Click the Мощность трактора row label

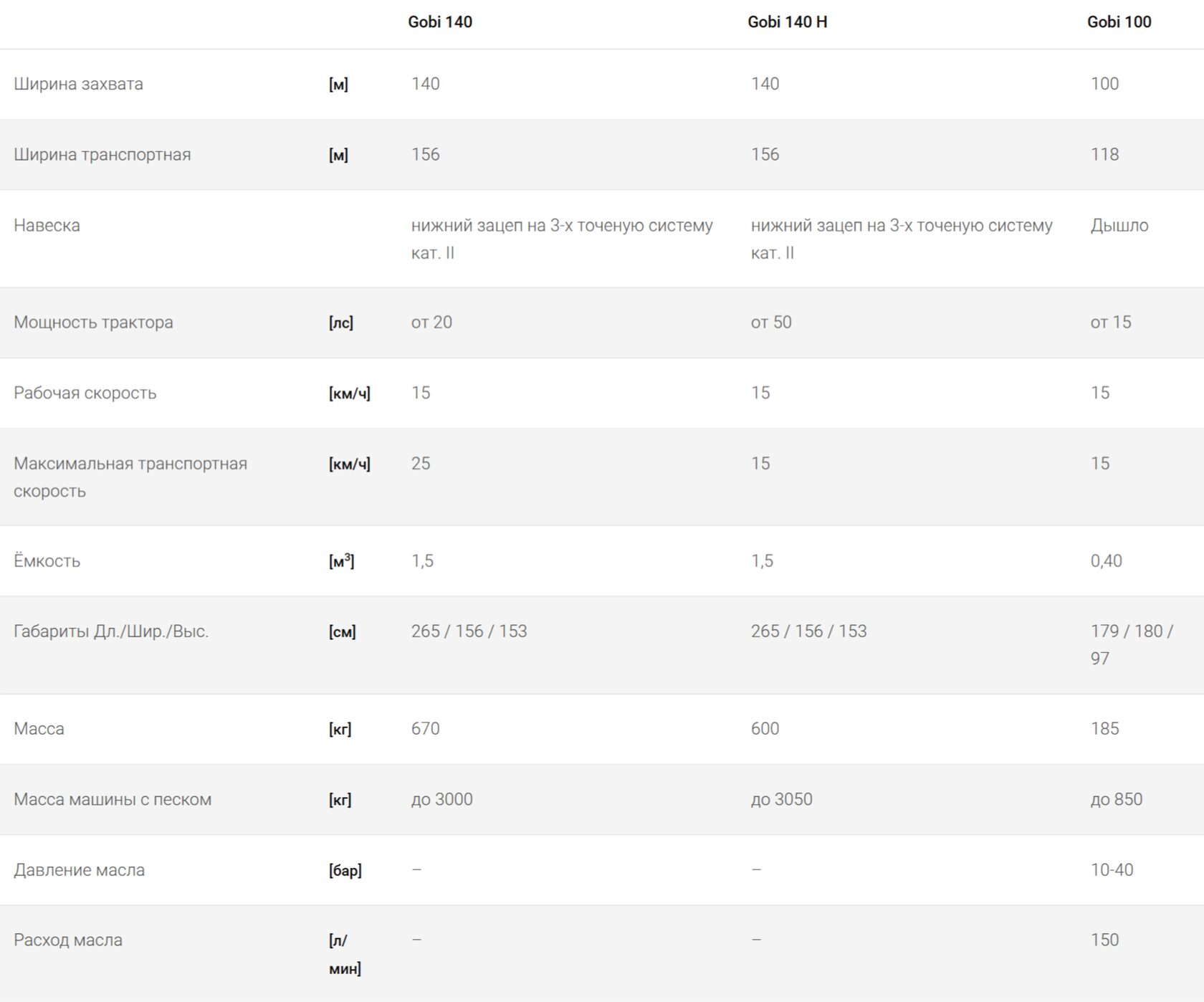coord(93,323)
